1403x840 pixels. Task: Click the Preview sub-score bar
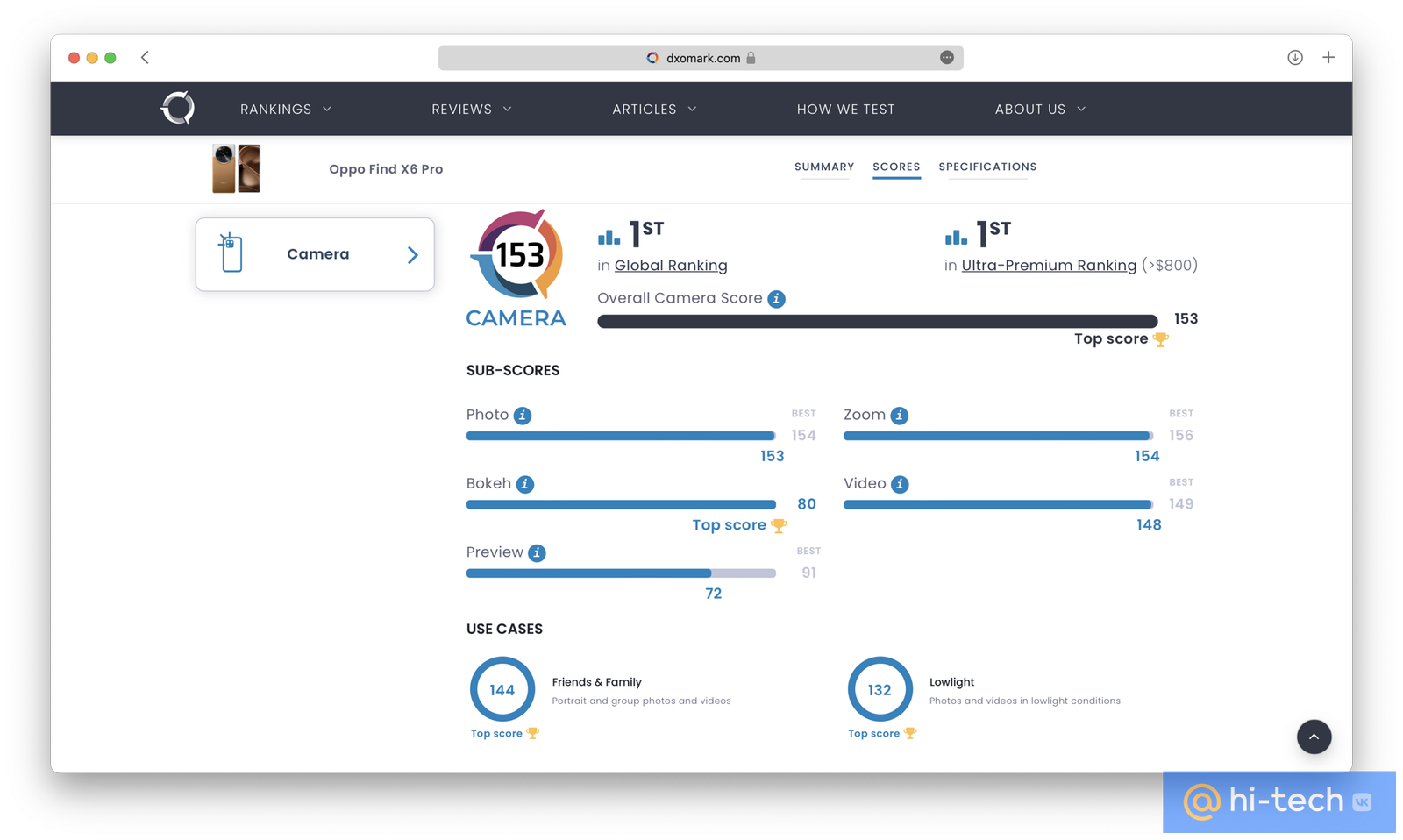pyautogui.click(x=621, y=573)
